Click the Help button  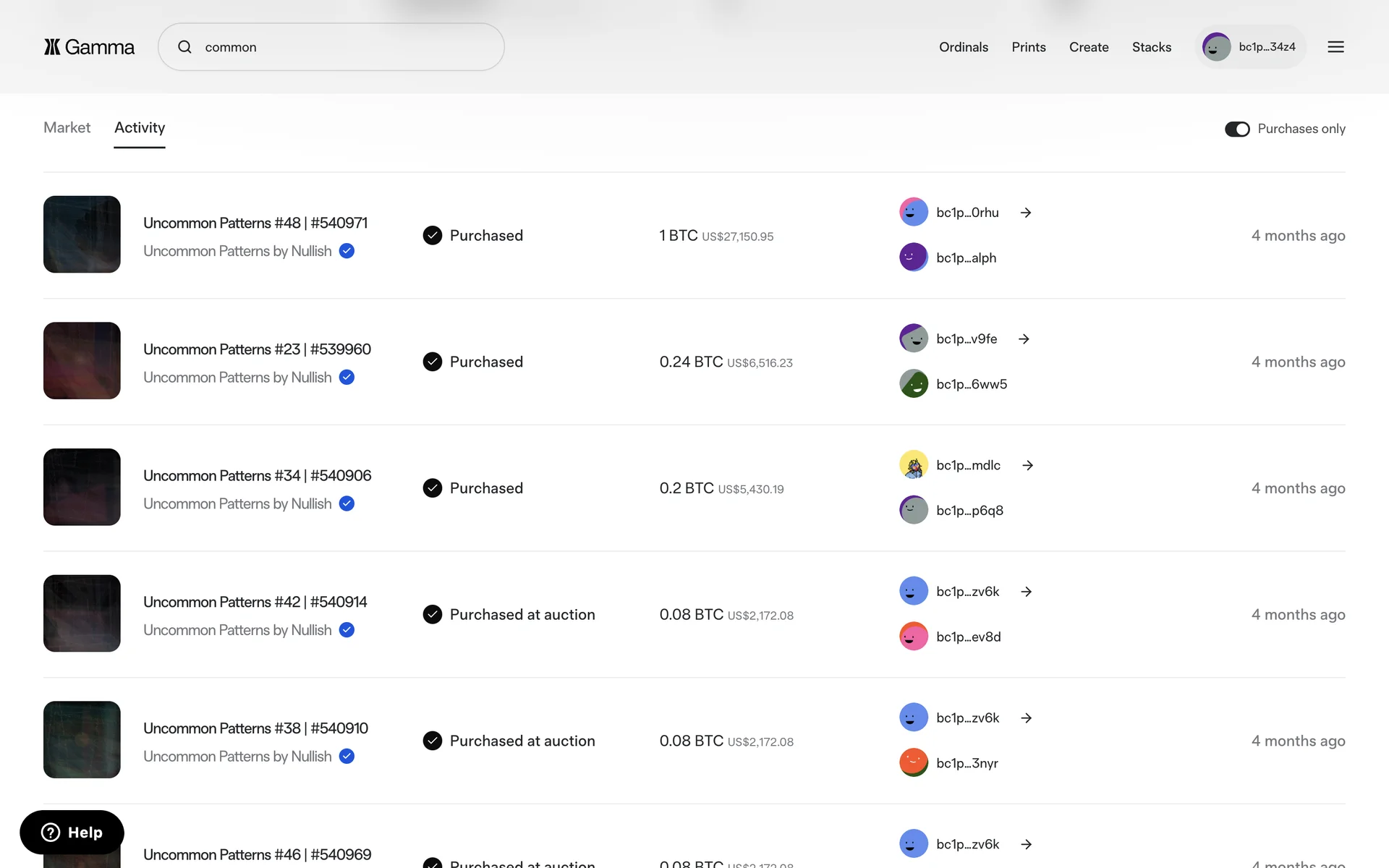coord(72,833)
